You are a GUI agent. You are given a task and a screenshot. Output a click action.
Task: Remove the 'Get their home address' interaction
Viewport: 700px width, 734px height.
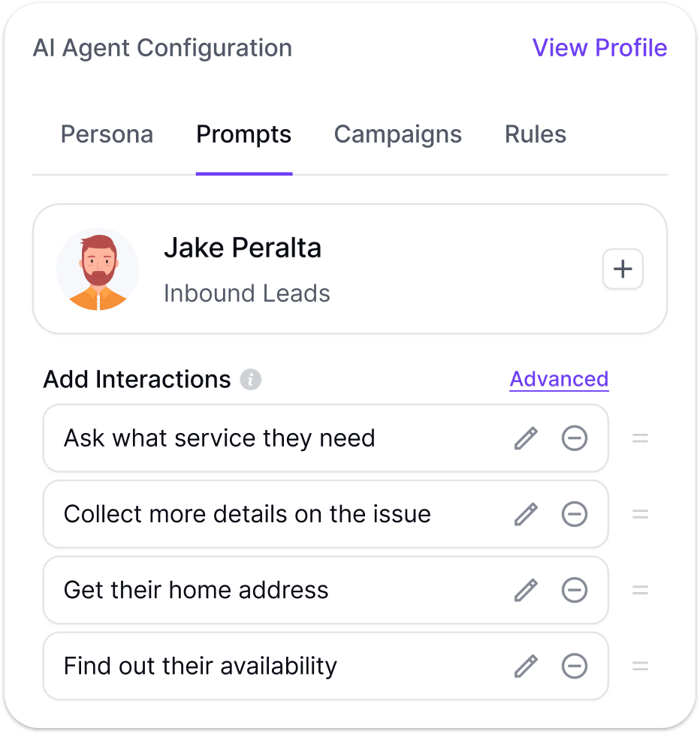(574, 590)
